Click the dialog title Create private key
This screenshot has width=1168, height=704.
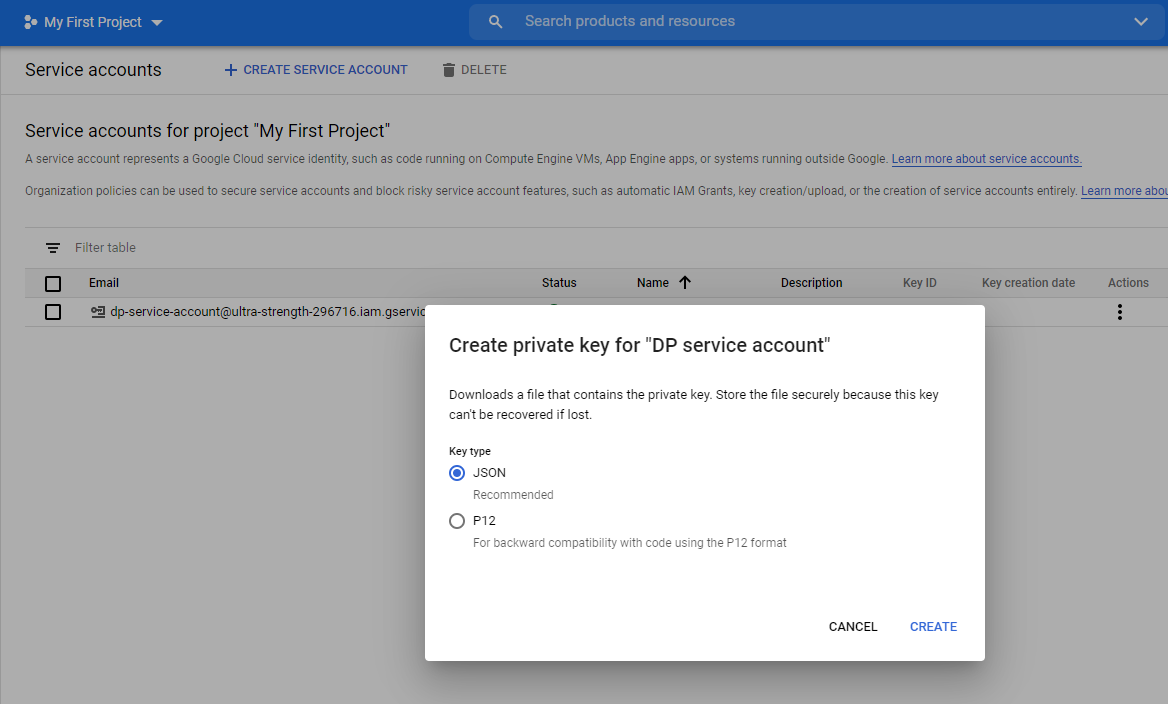[639, 345]
